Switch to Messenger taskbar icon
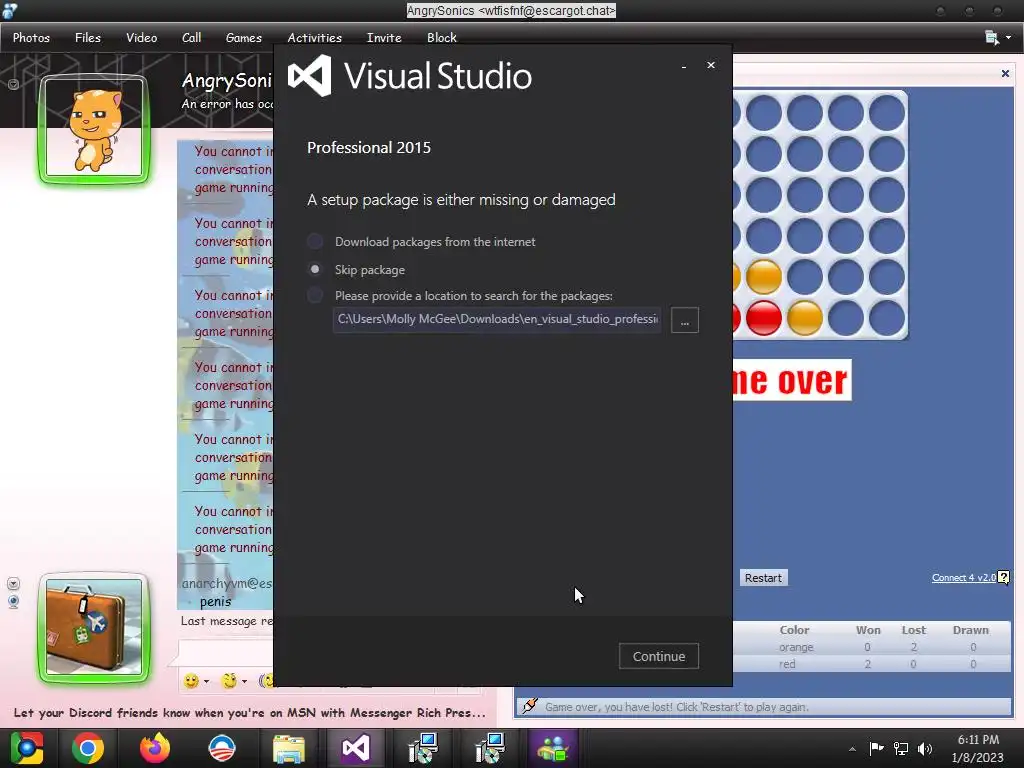 coord(552,748)
